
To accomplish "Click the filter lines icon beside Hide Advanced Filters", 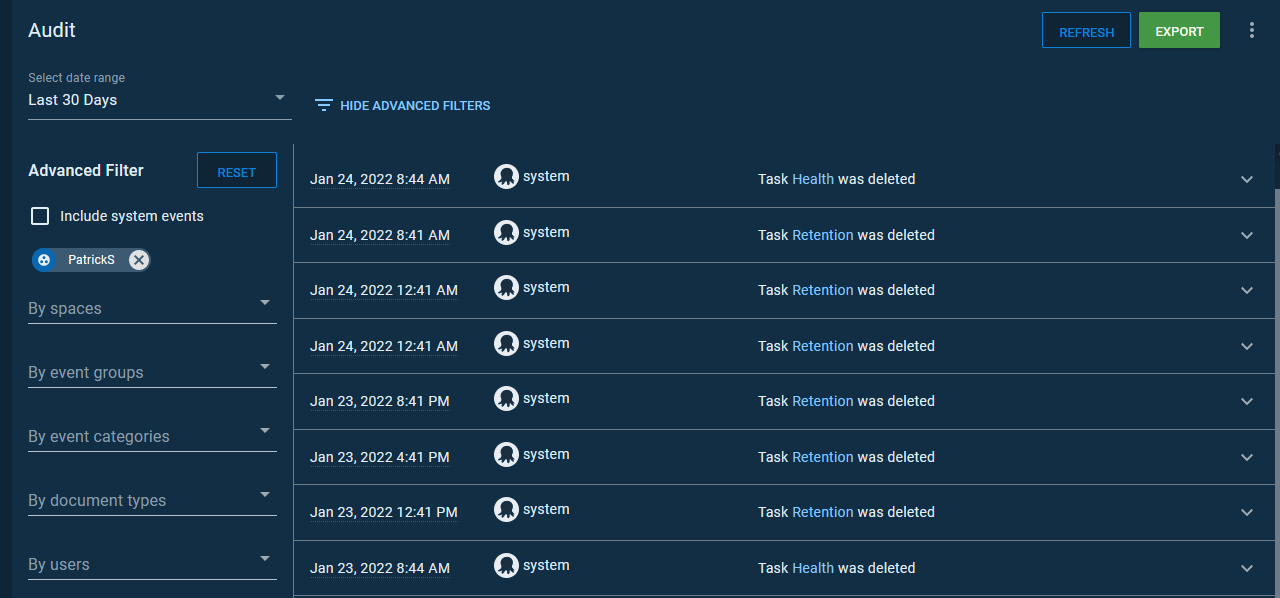I will 323,105.
